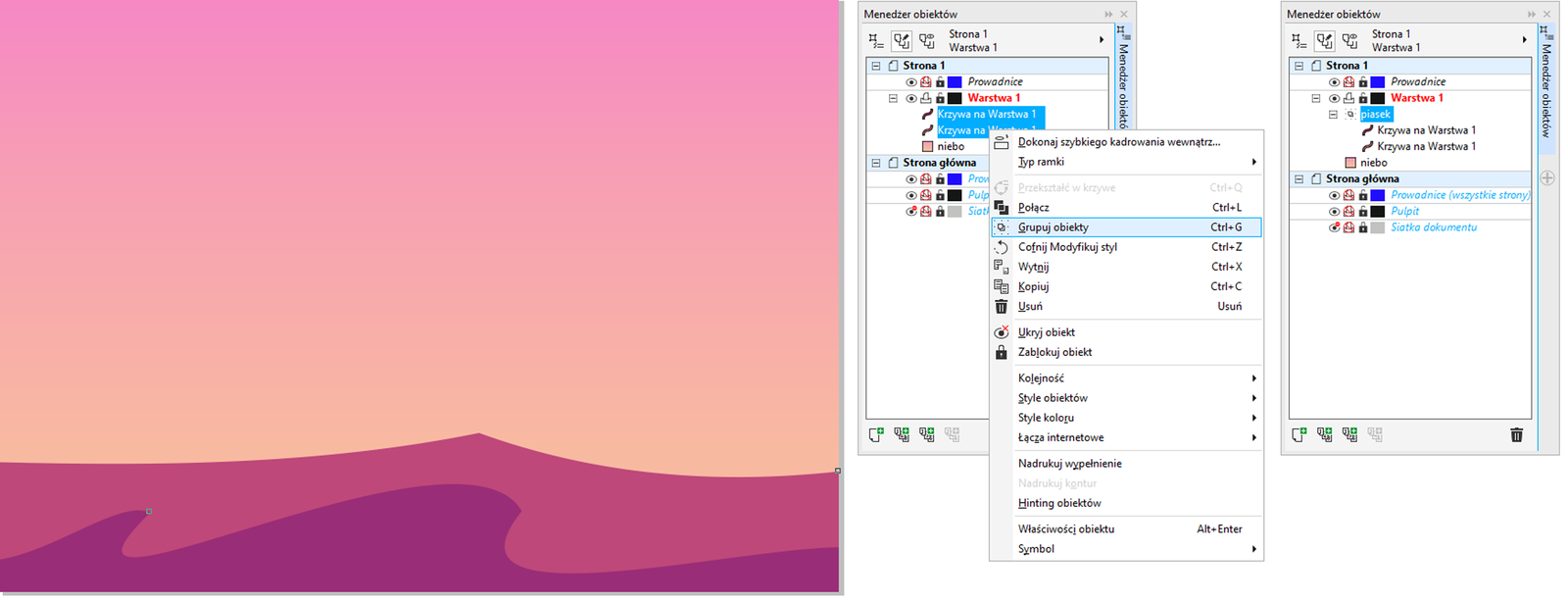The image size is (1568, 601).
Task: Select the piasek group item
Action: pos(1375,115)
